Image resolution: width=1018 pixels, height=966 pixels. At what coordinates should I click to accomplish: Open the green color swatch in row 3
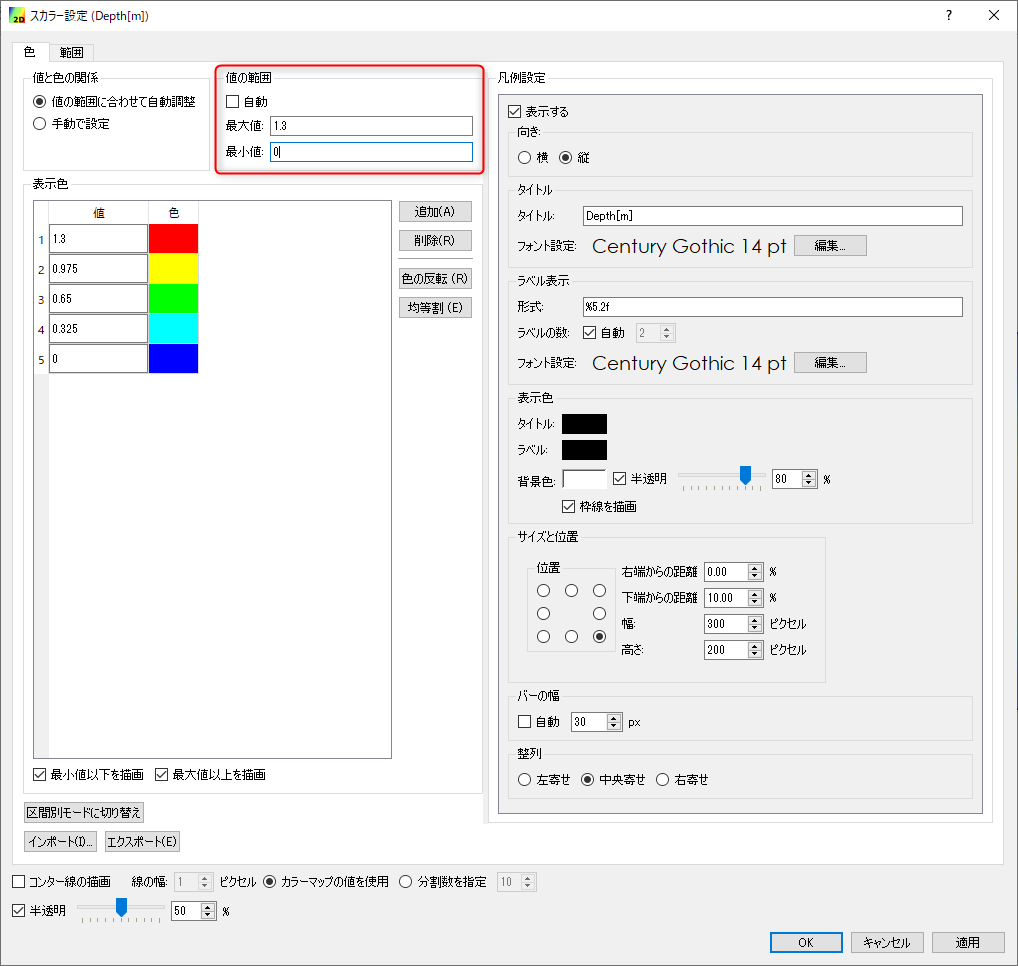click(x=173, y=298)
